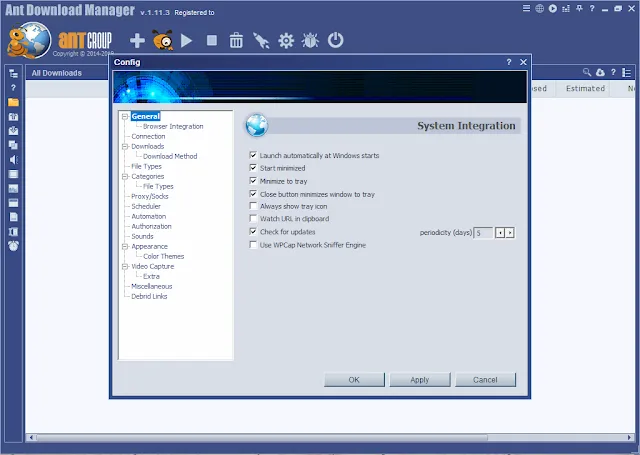This screenshot has width=640, height=455.
Task: Collapse the Downloads tree node
Action: click(x=125, y=146)
